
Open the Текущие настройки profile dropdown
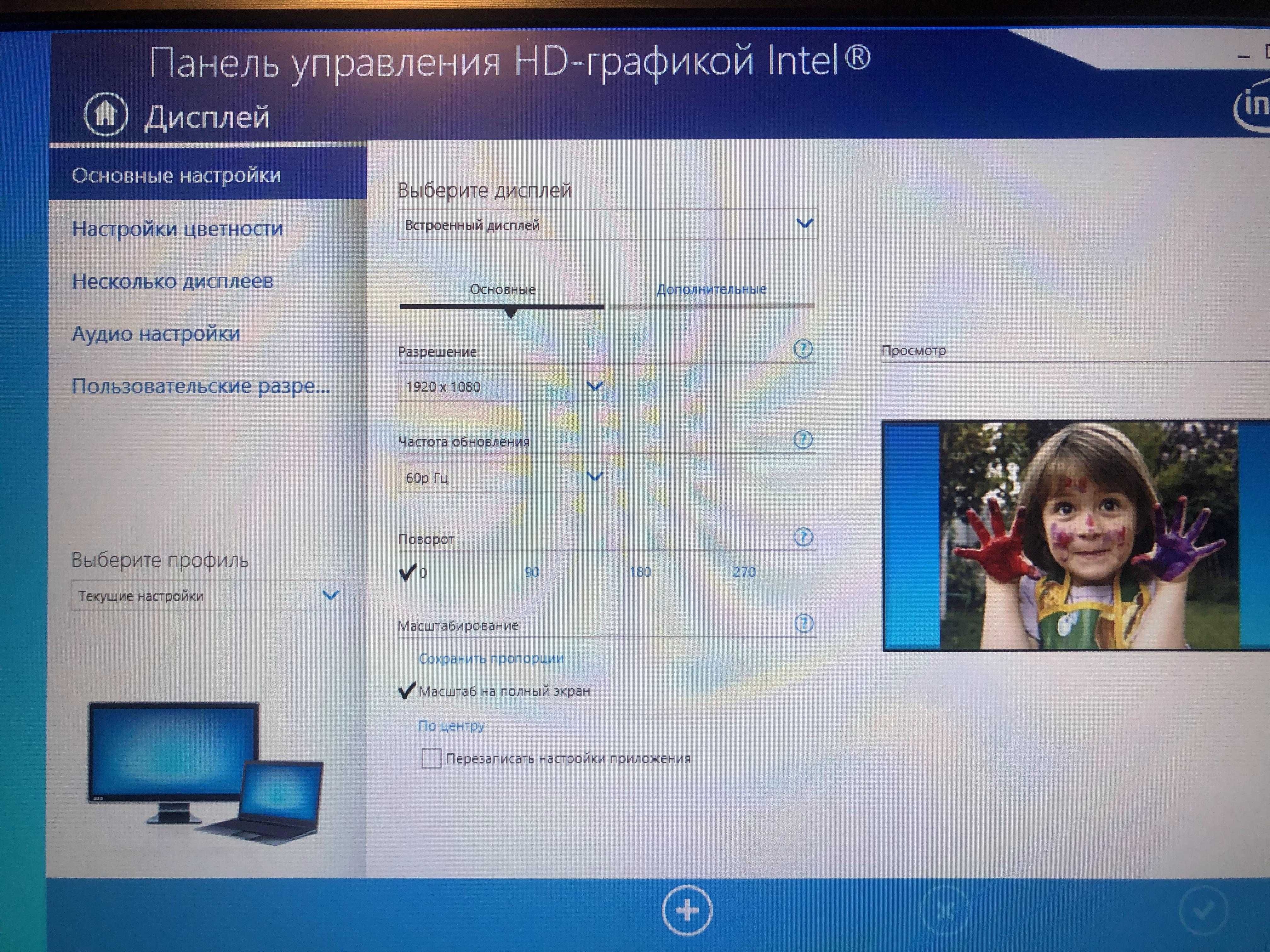[207, 595]
